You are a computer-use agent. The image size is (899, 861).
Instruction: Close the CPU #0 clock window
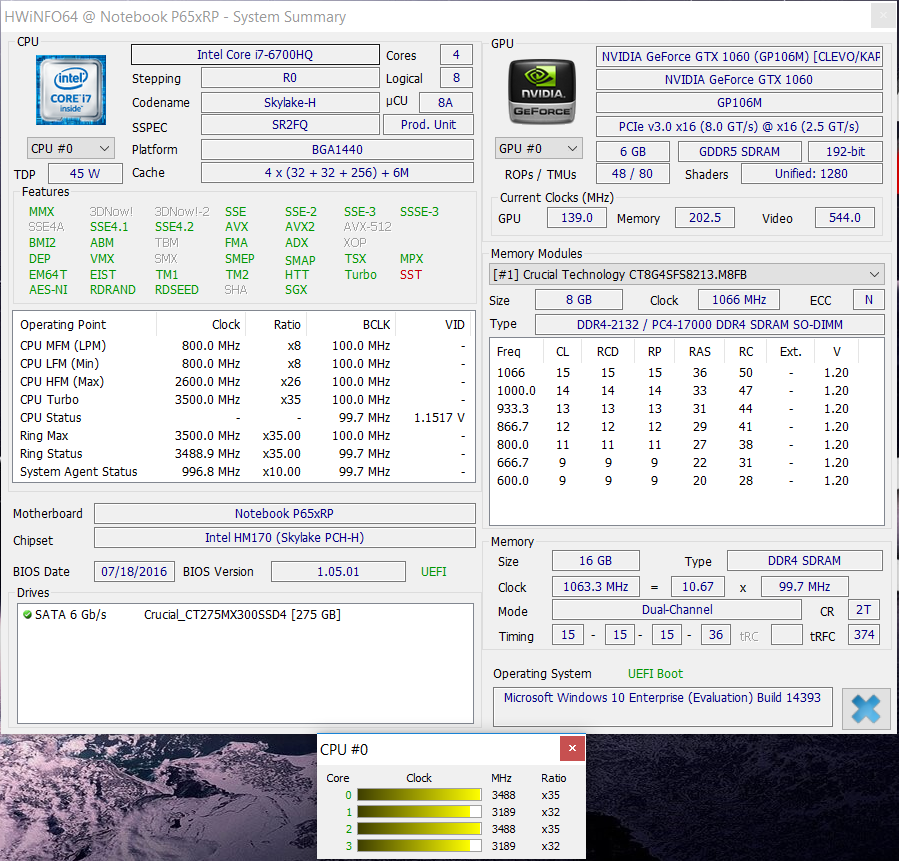[x=572, y=748]
